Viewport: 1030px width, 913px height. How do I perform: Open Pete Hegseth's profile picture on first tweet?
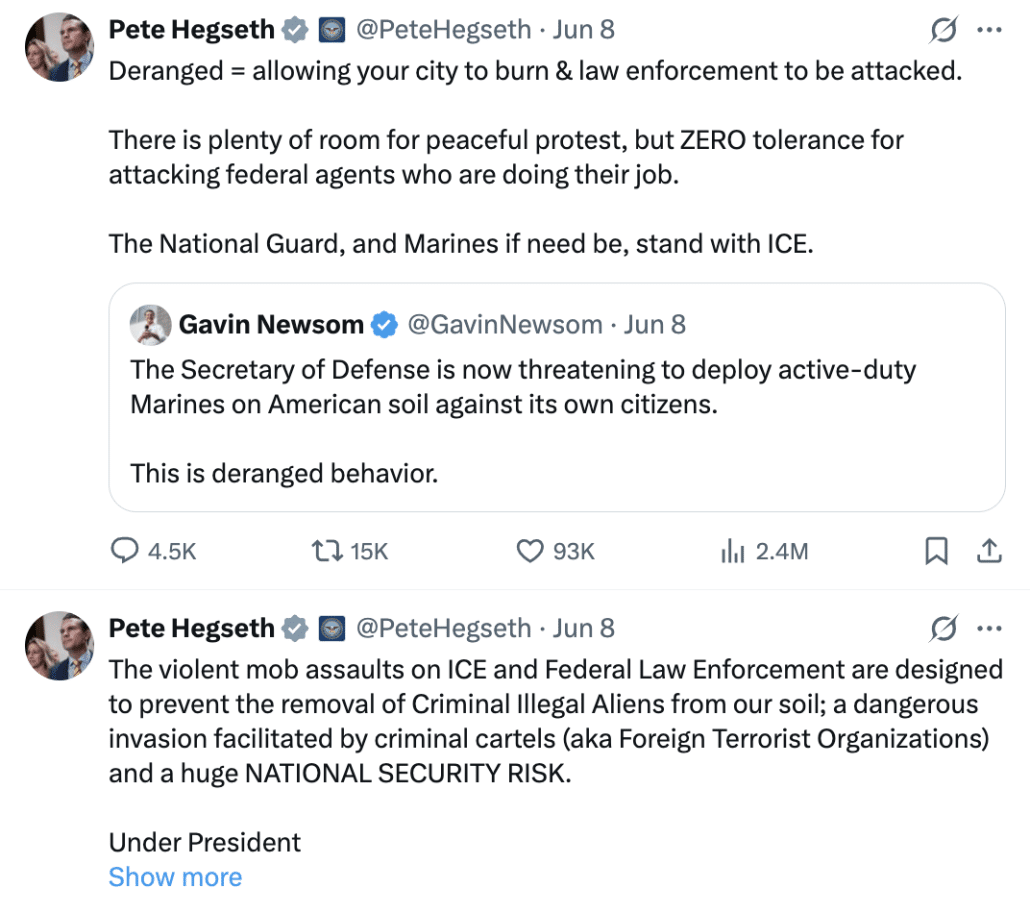pos(59,47)
